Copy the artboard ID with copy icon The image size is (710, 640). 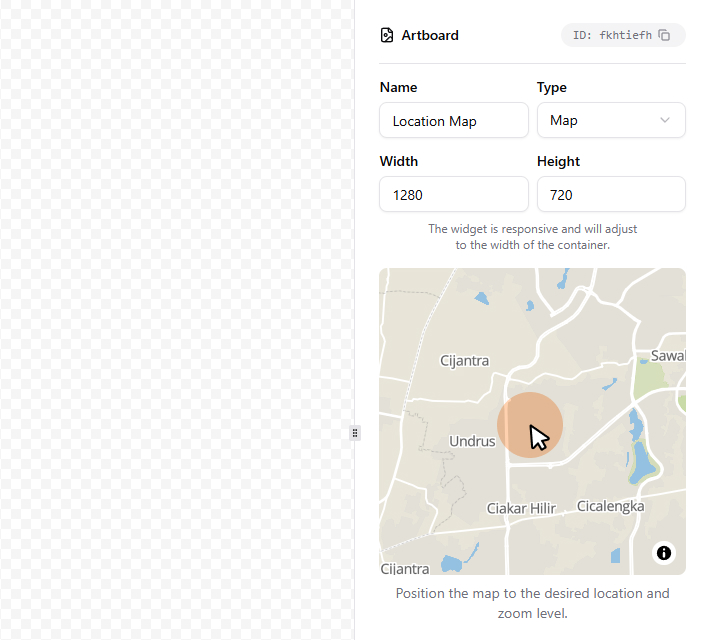tap(664, 35)
